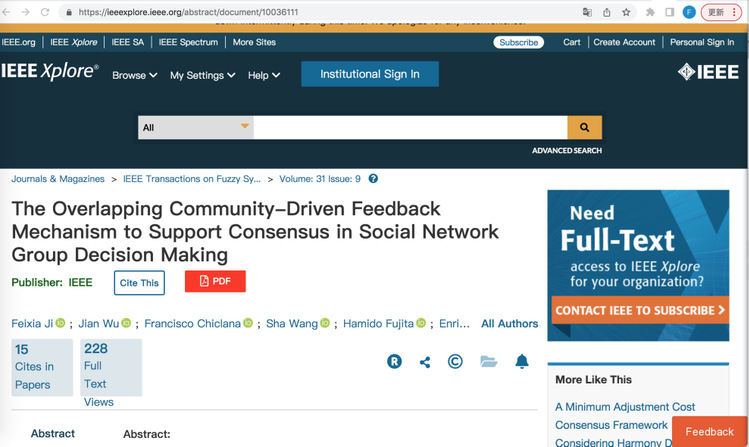
Task: Click the share article icon
Action: point(425,362)
